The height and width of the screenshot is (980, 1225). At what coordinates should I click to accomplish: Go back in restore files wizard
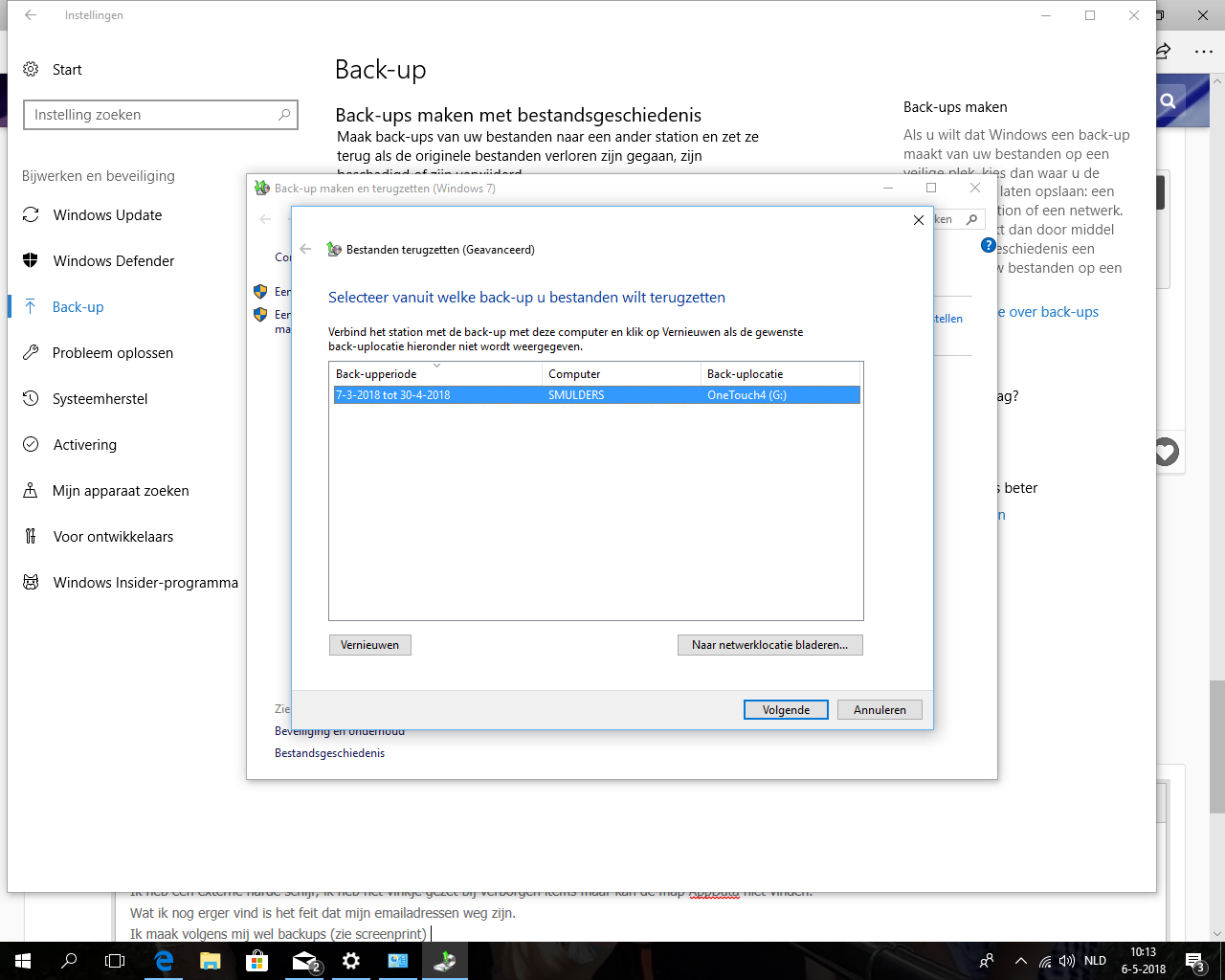305,249
